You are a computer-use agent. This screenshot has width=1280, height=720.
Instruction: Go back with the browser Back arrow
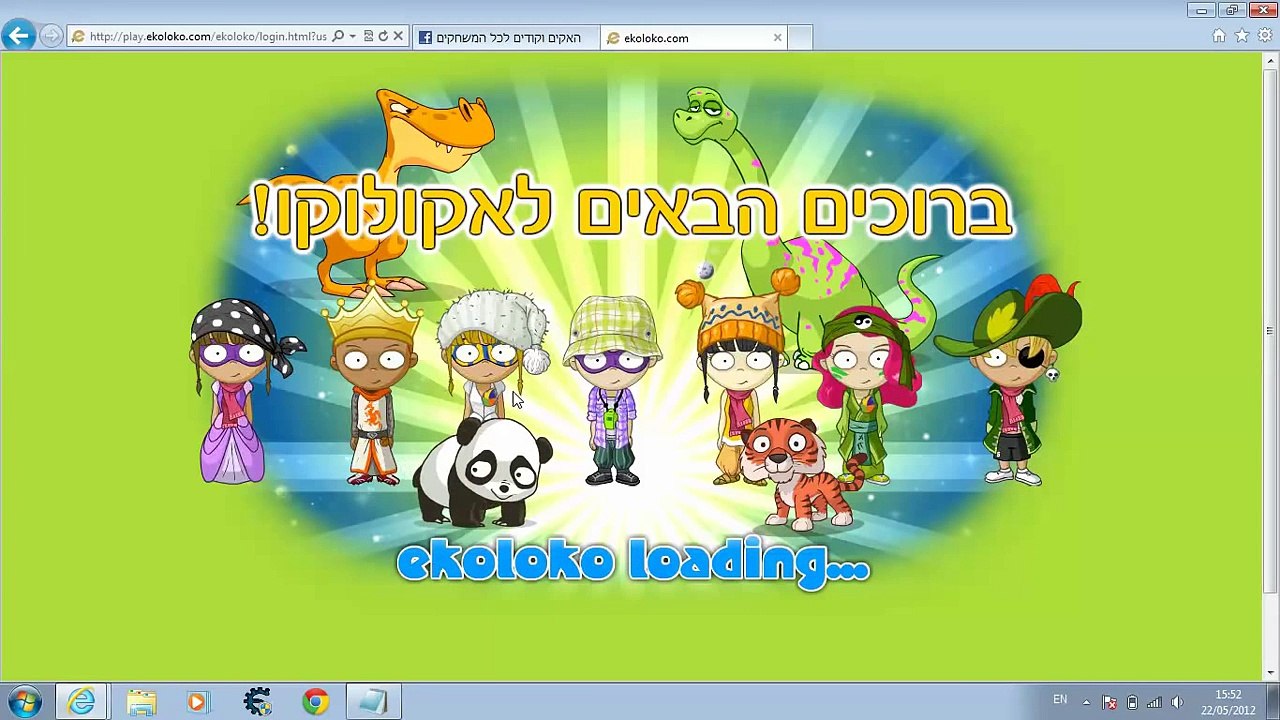18,37
